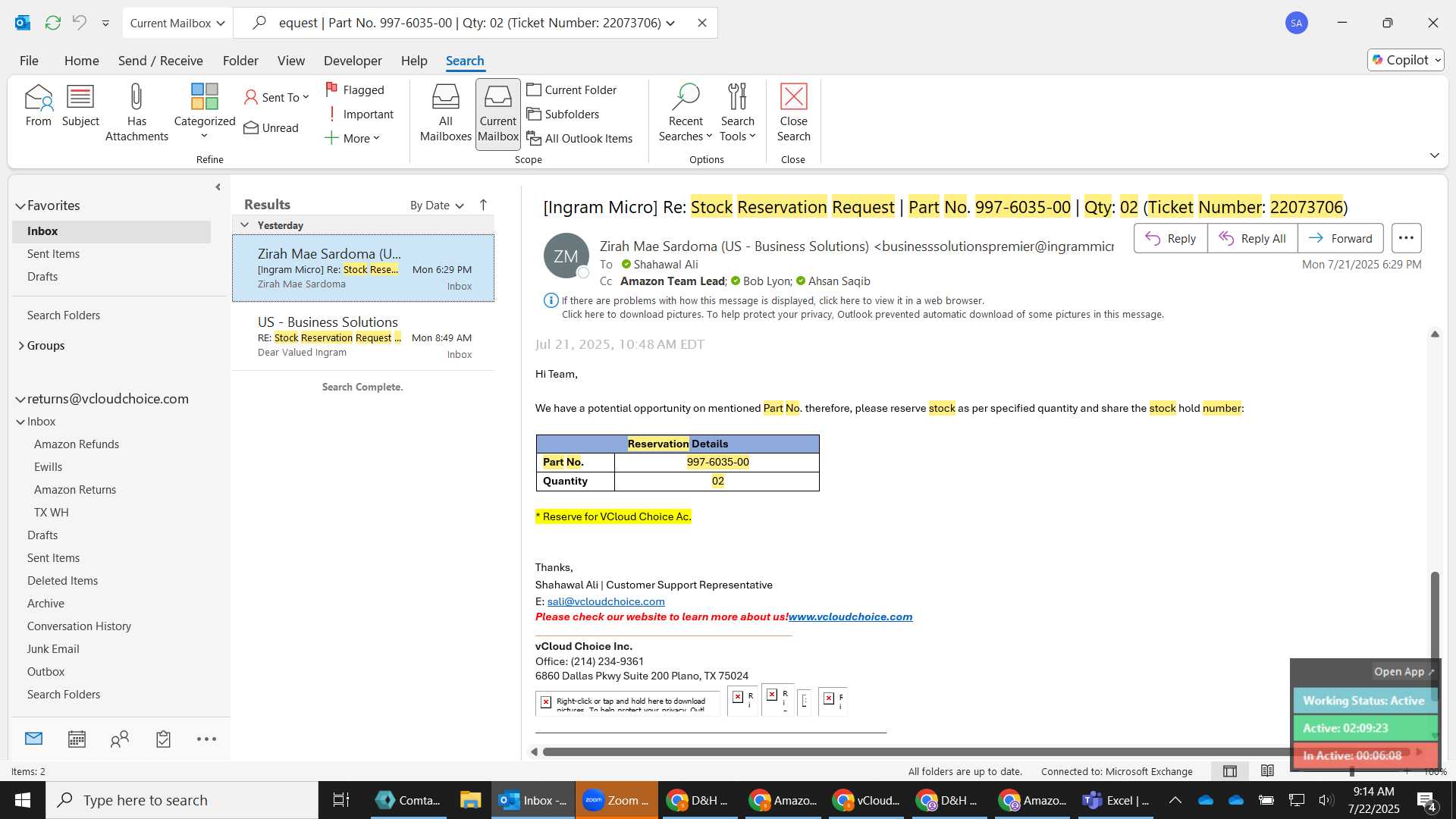This screenshot has width=1456, height=819.
Task: Click the Undo icon in title bar
Action: pyautogui.click(x=80, y=23)
